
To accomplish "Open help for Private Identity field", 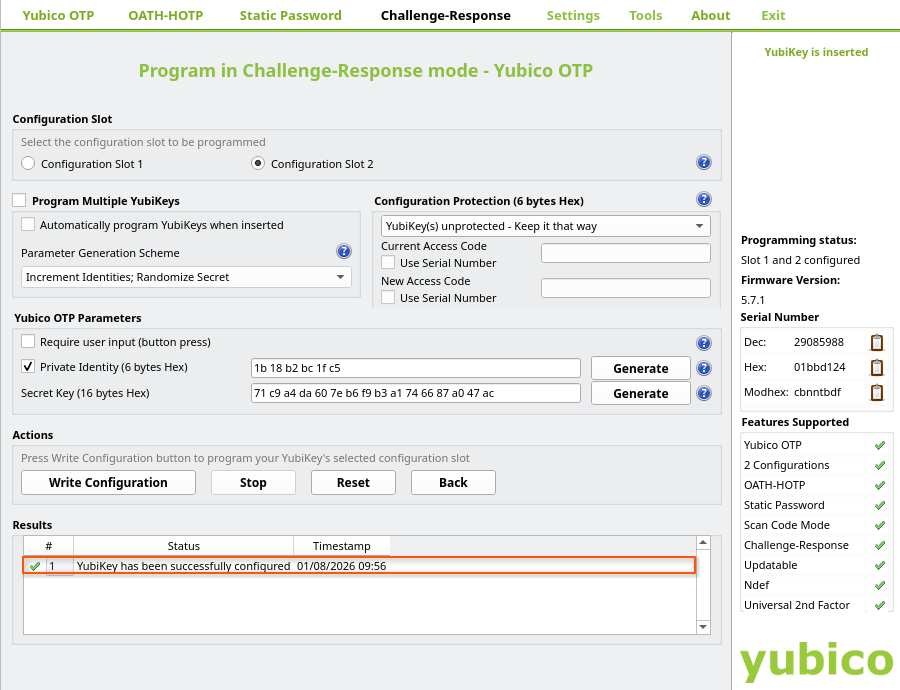I will tap(704, 368).
